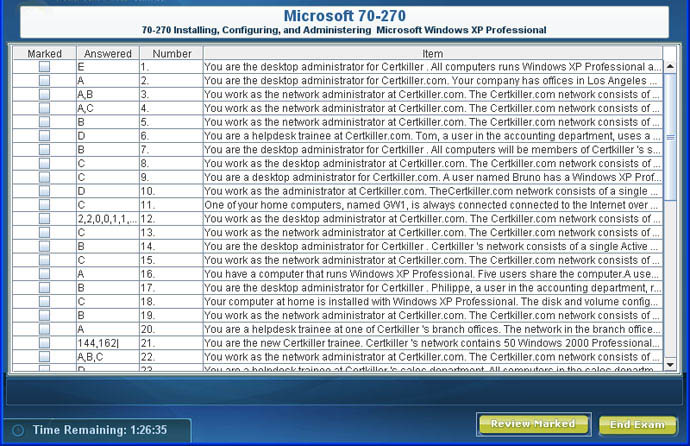Viewport: 690px width, 446px height.
Task: Mark question 22 checkbox
Action: pyautogui.click(x=44, y=357)
